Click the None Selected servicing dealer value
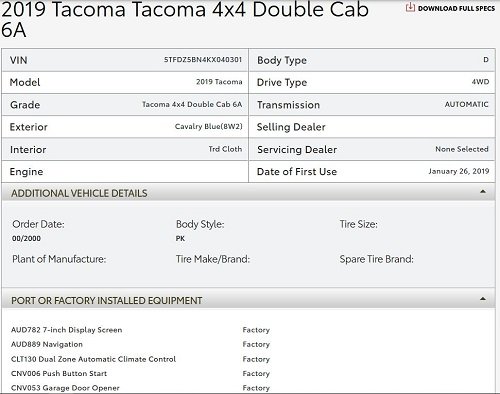The height and width of the screenshot is (394, 500). point(462,149)
